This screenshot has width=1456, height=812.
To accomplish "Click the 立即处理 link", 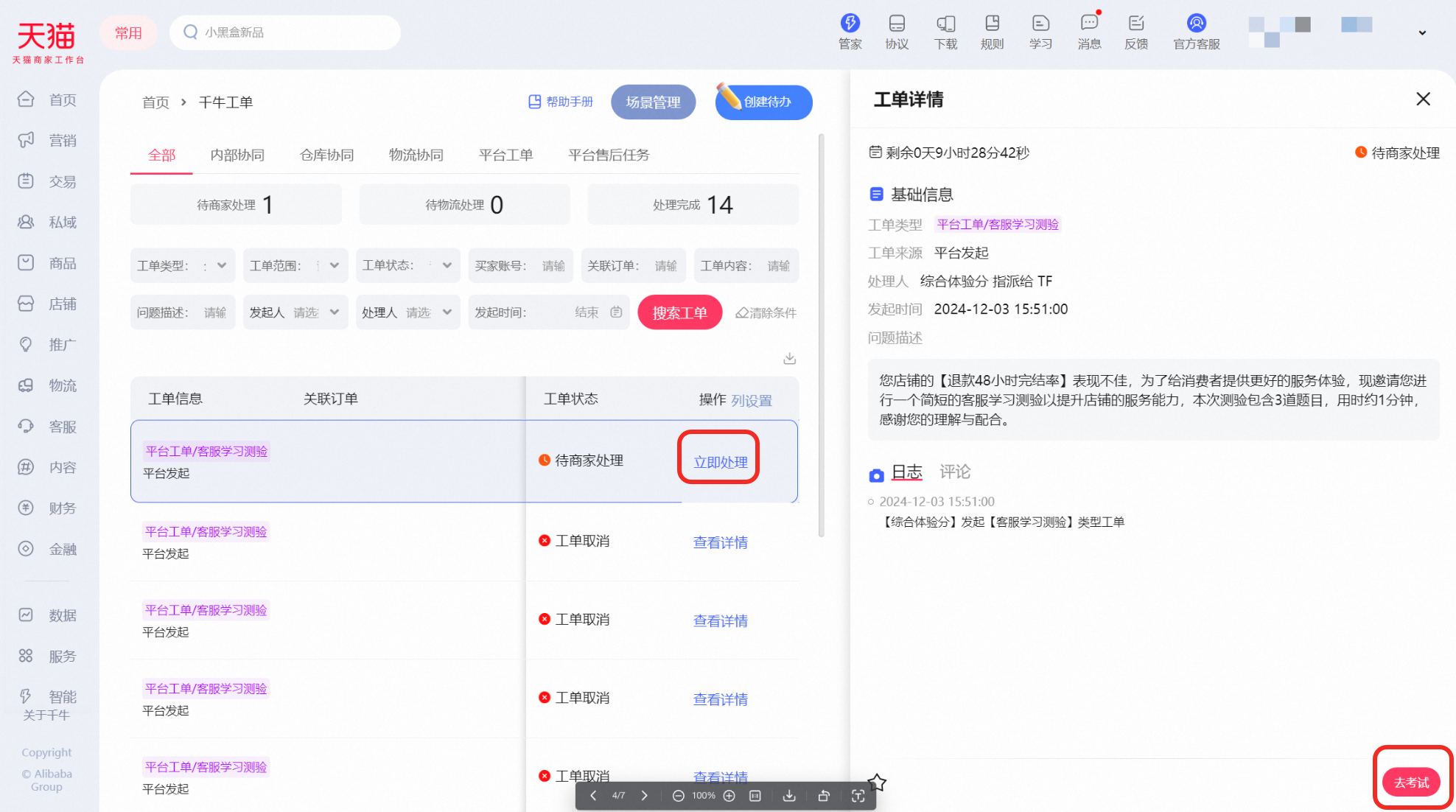I will [x=720, y=462].
